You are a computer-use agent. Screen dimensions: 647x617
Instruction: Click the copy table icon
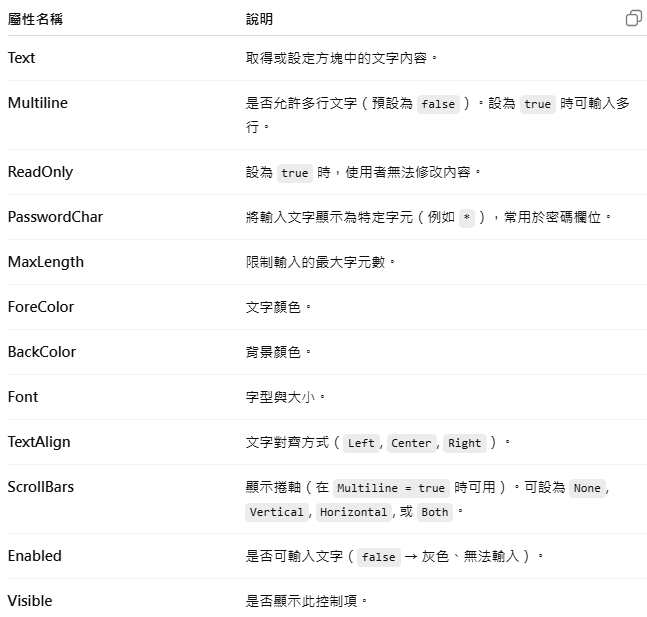click(x=634, y=18)
